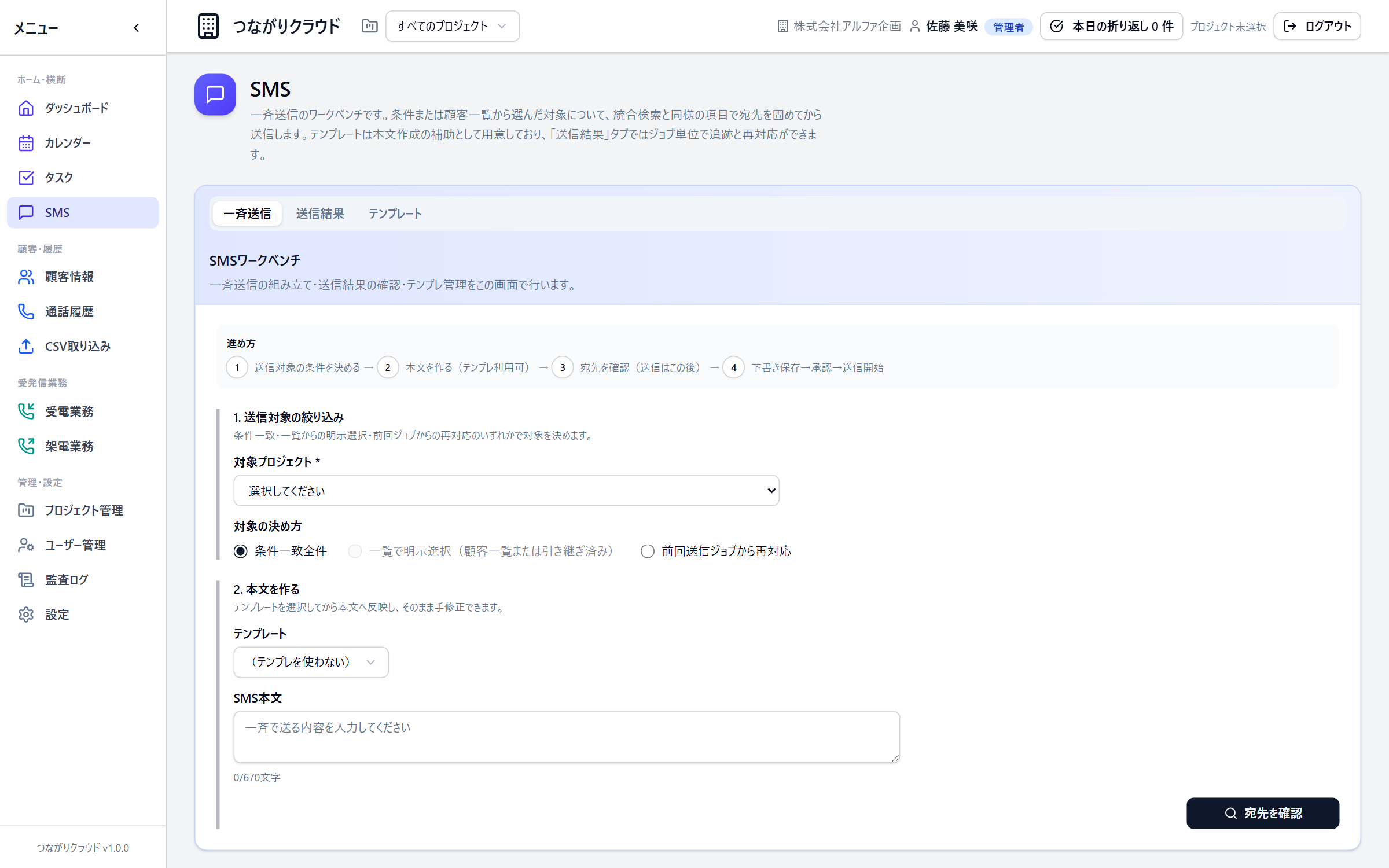The image size is (1389, 868).
Task: Click the people icon beside 顧客情報
Action: 26,277
